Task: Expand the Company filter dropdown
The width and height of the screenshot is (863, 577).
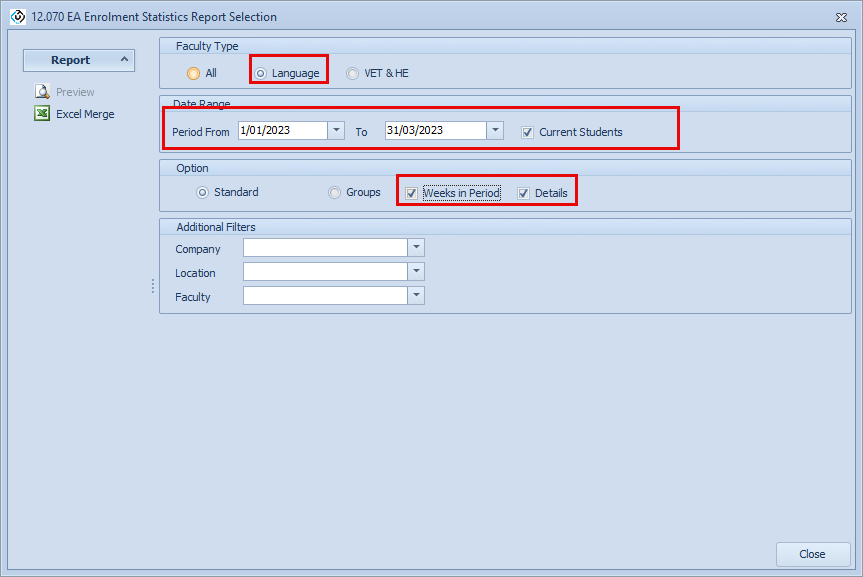Action: click(x=416, y=248)
